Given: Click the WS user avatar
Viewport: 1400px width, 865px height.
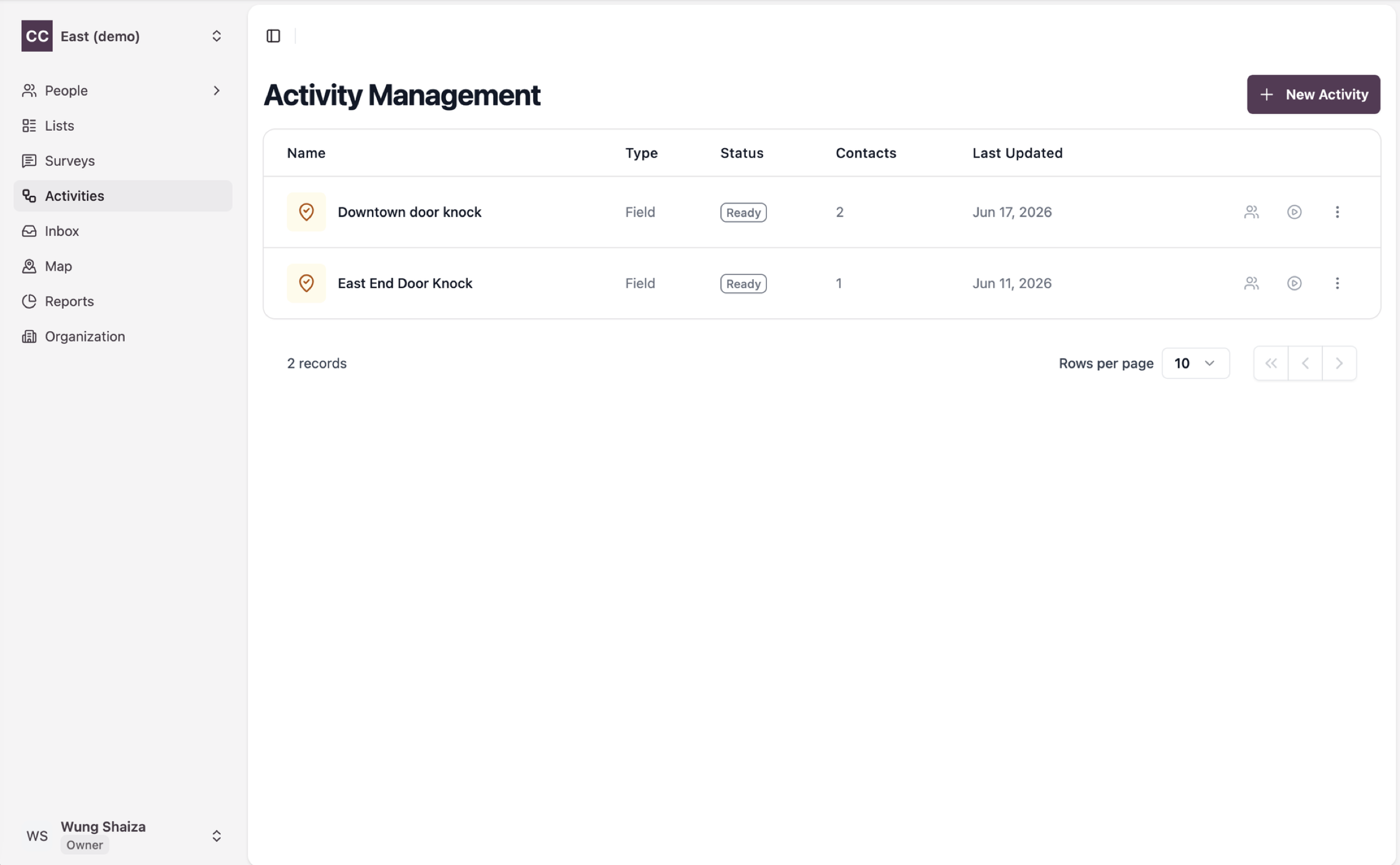Looking at the screenshot, I should [x=37, y=836].
